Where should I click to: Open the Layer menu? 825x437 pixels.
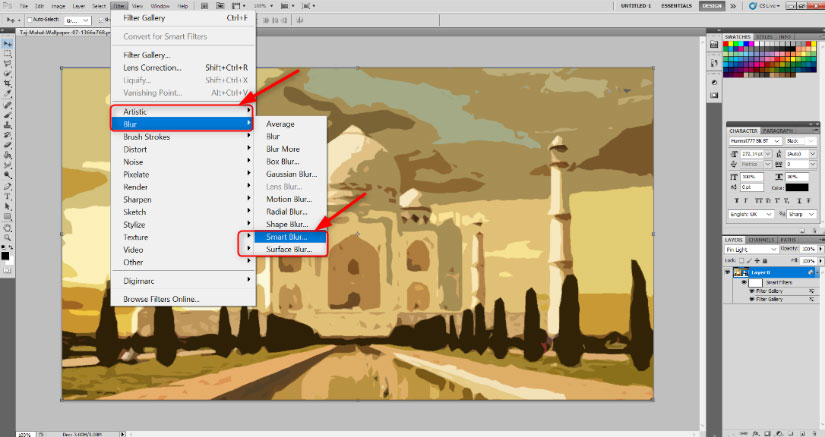[x=79, y=6]
